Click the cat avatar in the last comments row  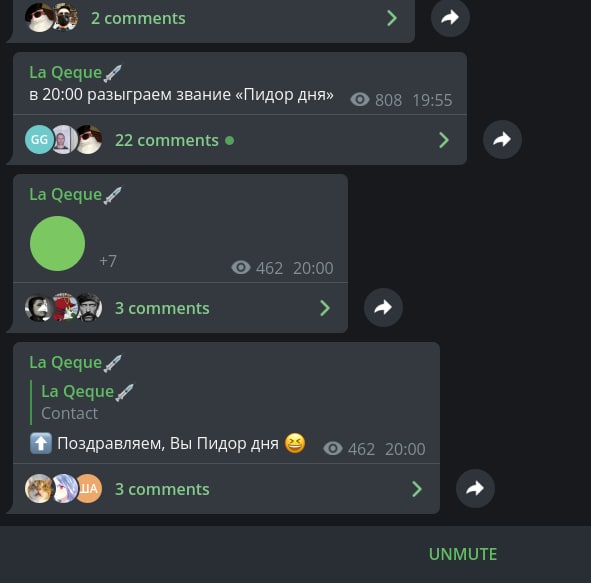click(x=38, y=488)
